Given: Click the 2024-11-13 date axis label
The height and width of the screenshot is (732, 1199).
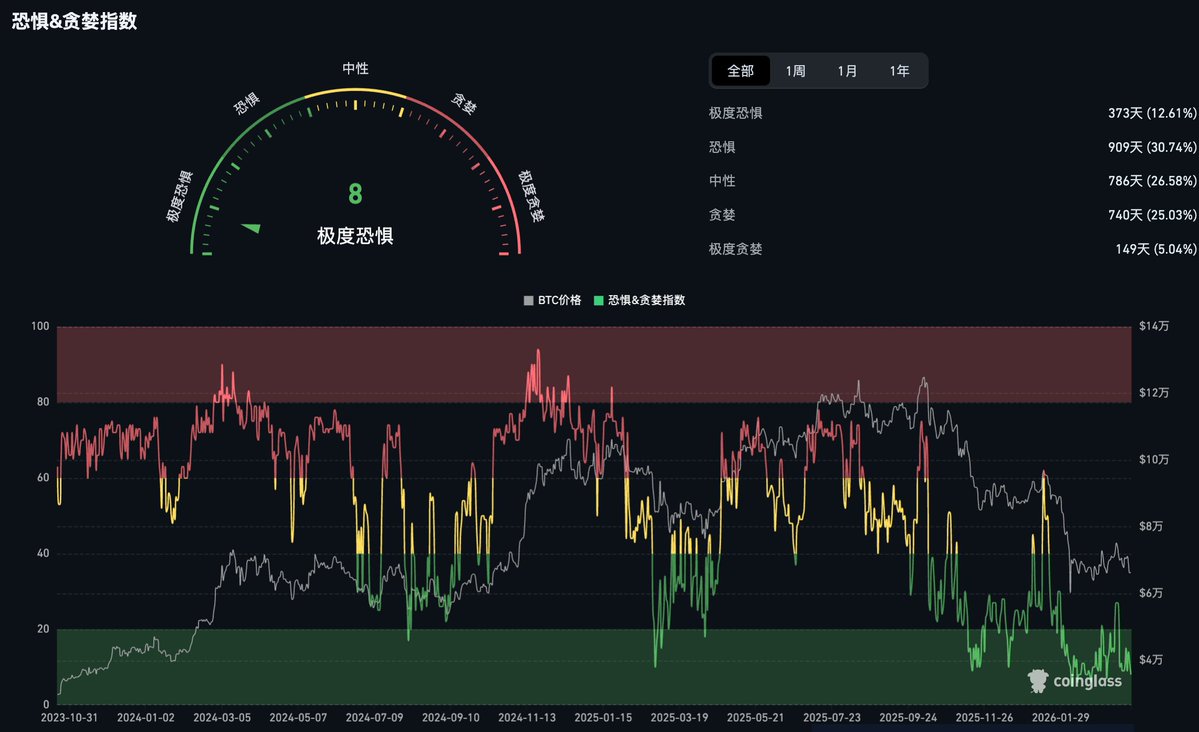Looking at the screenshot, I should [x=527, y=717].
